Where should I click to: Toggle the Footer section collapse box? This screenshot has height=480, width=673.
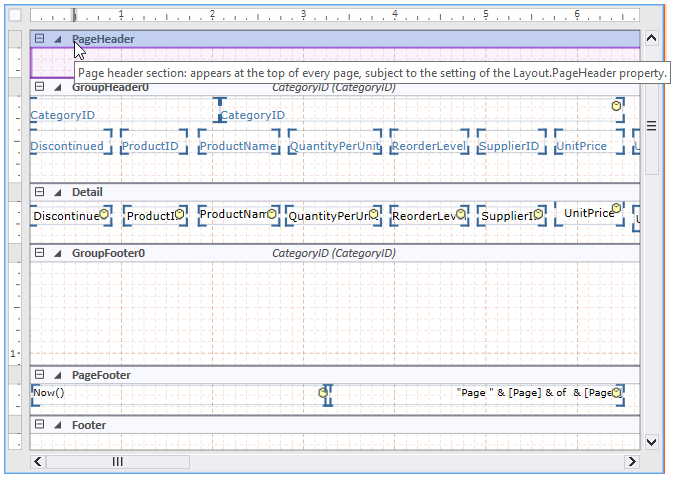pos(40,425)
